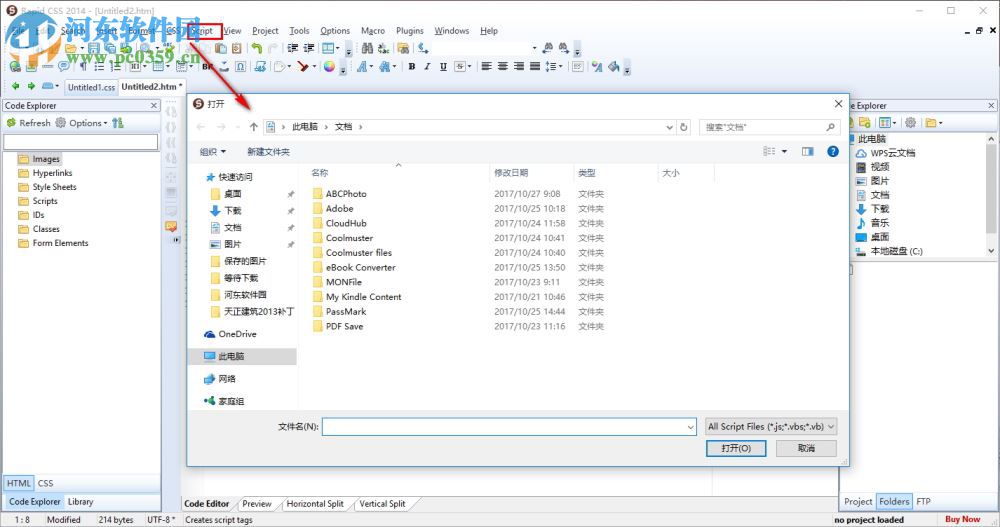The image size is (1000, 527).
Task: Switch to Horizontal Split tab
Action: [x=315, y=503]
